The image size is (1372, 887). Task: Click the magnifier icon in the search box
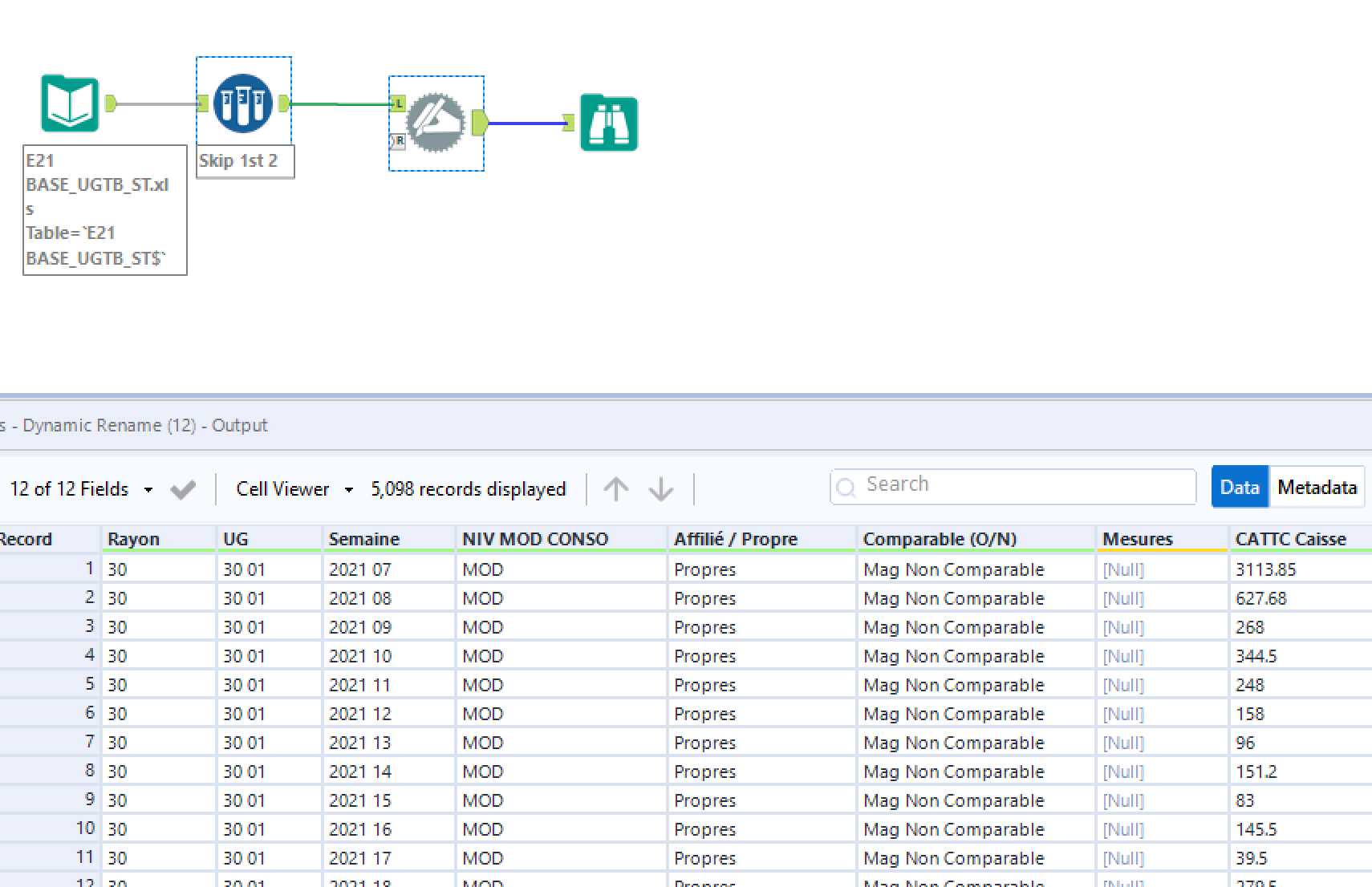click(x=847, y=486)
